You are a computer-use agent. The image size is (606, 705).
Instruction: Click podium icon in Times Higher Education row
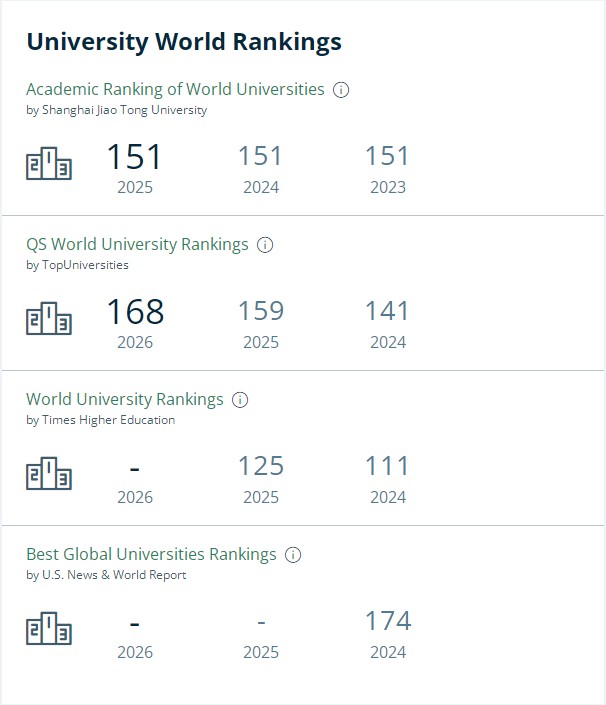49,473
